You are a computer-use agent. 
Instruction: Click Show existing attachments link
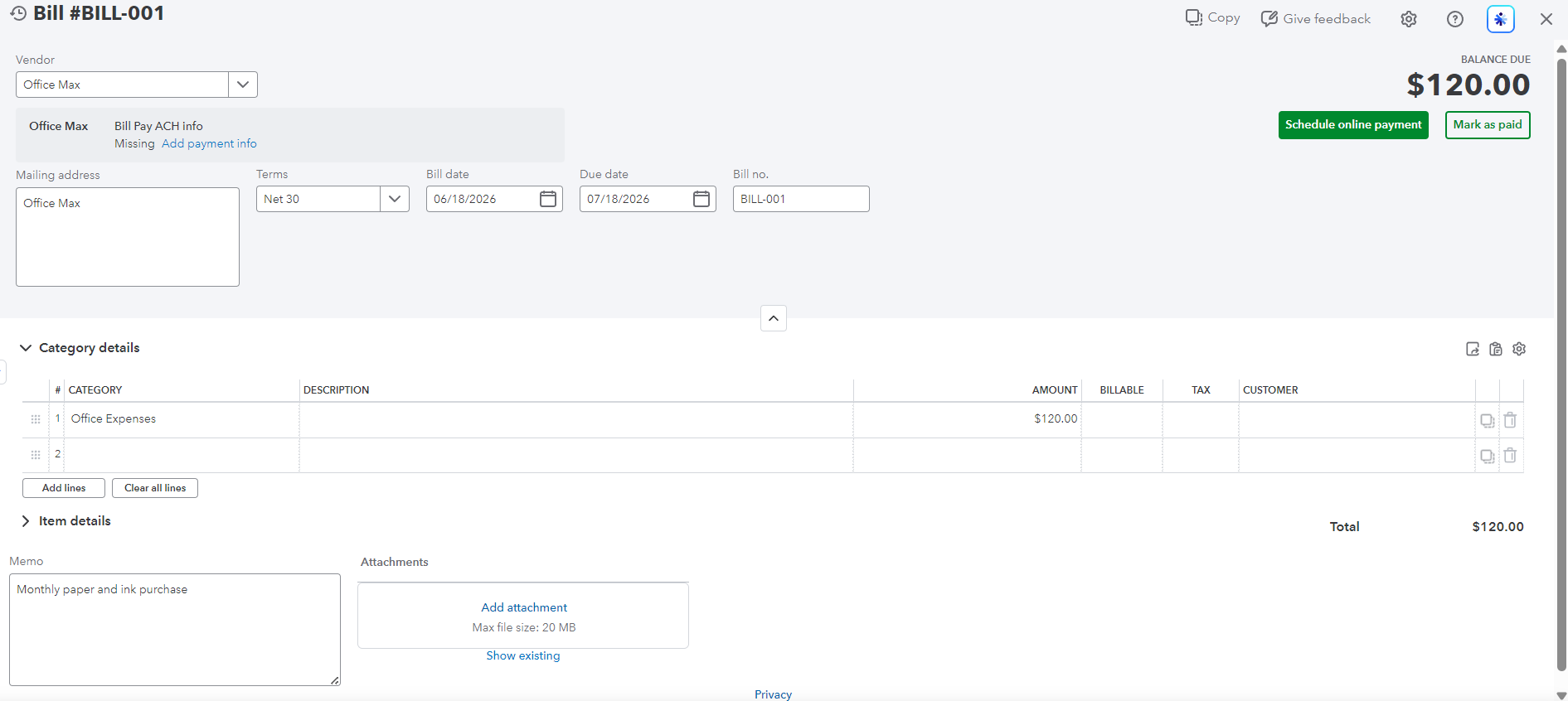[523, 655]
